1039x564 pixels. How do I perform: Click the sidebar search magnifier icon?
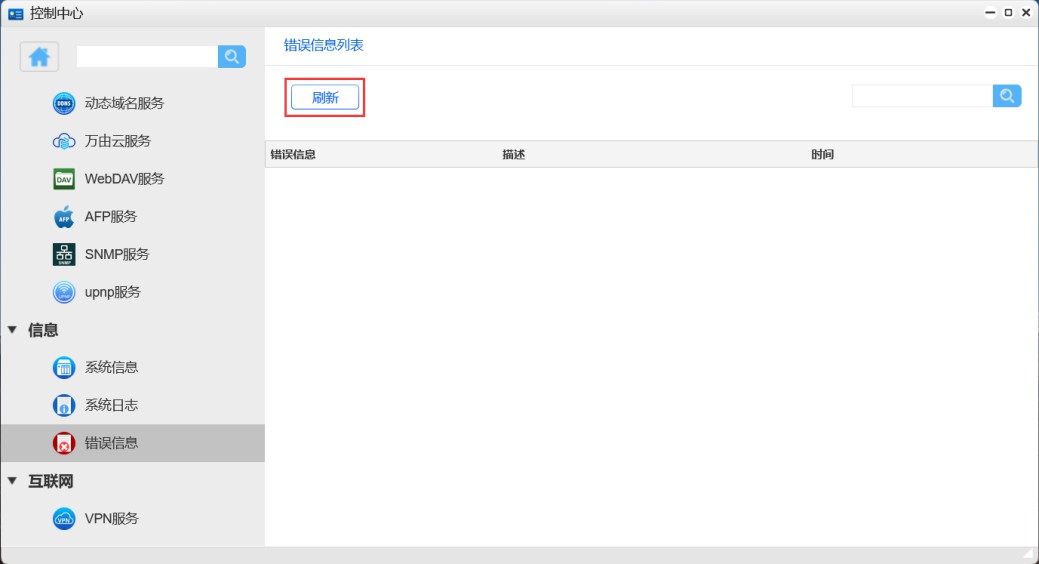[x=232, y=57]
